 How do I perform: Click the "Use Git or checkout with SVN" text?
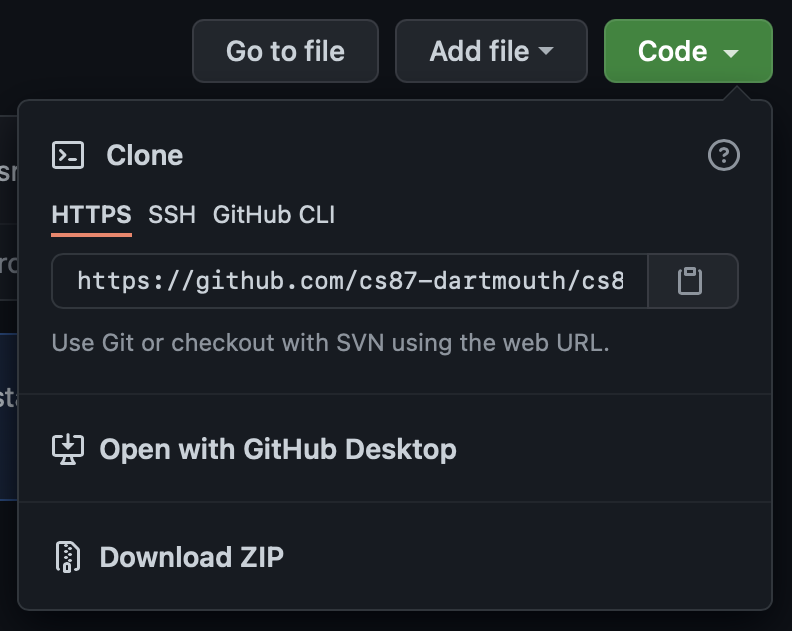(x=330, y=343)
